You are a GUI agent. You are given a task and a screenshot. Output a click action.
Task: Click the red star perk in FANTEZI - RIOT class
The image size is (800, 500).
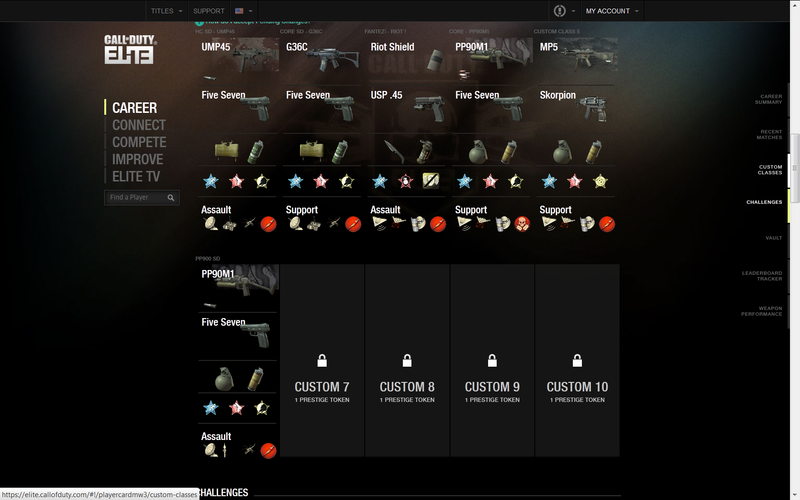(405, 181)
